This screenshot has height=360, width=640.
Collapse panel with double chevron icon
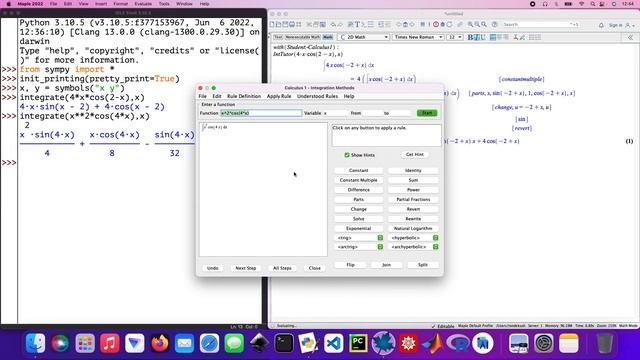[x=631, y=37]
